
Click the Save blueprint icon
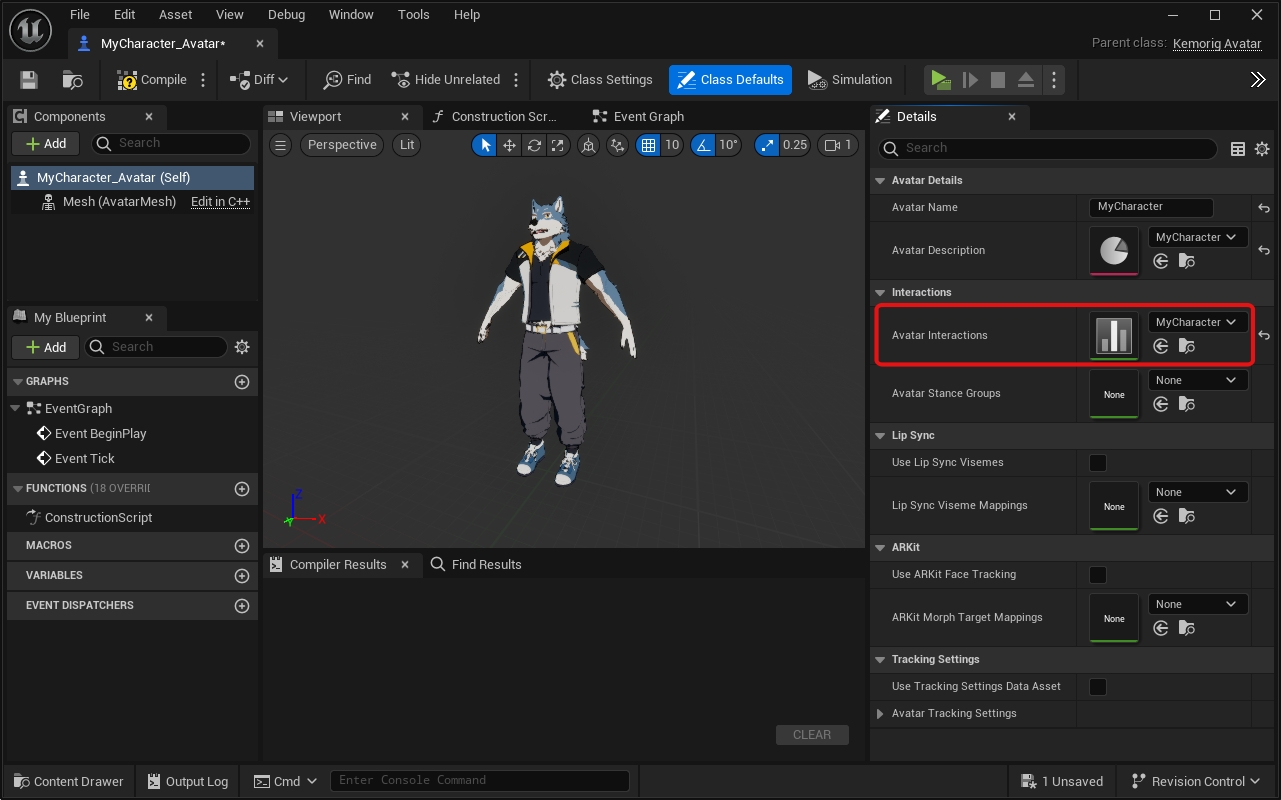click(x=29, y=80)
